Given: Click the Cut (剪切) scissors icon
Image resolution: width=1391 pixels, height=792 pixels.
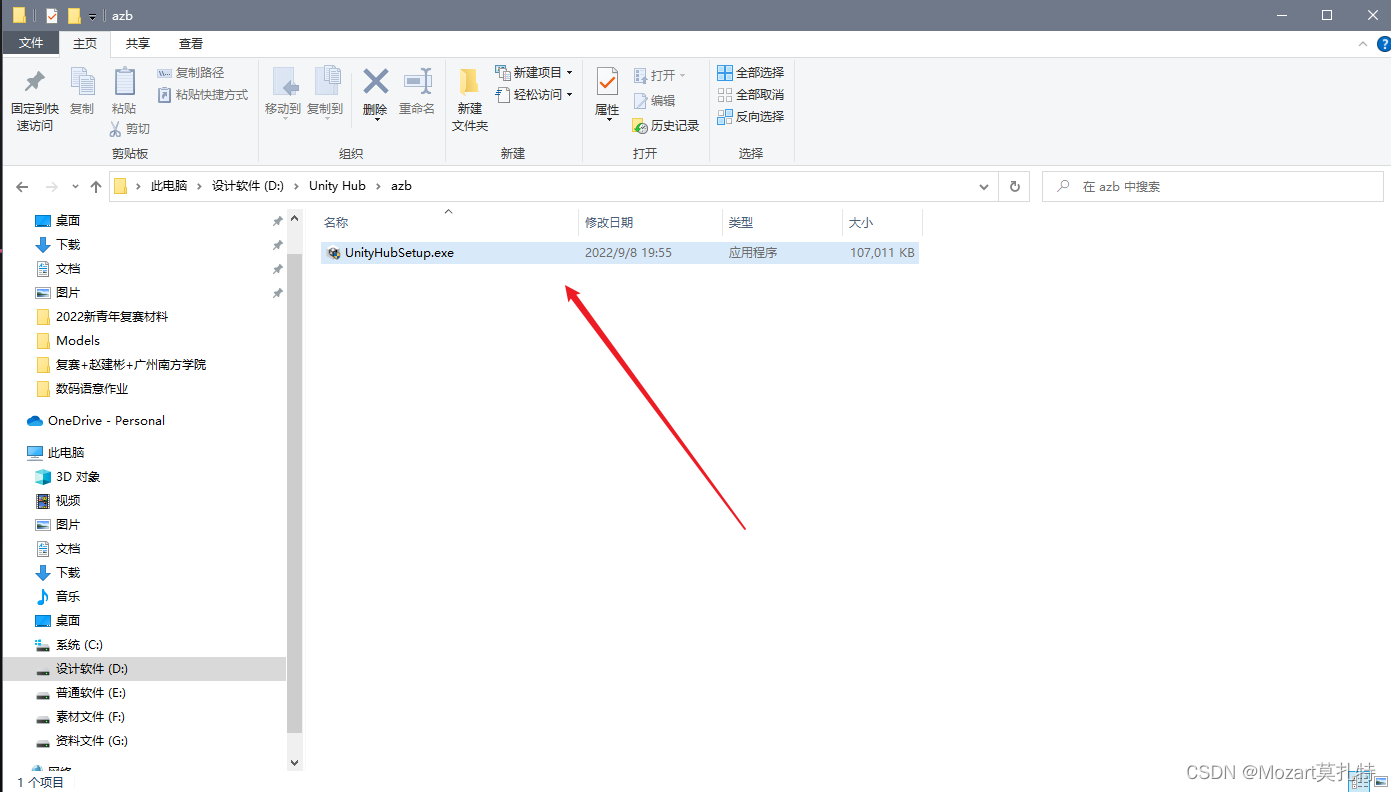Looking at the screenshot, I should [x=116, y=129].
